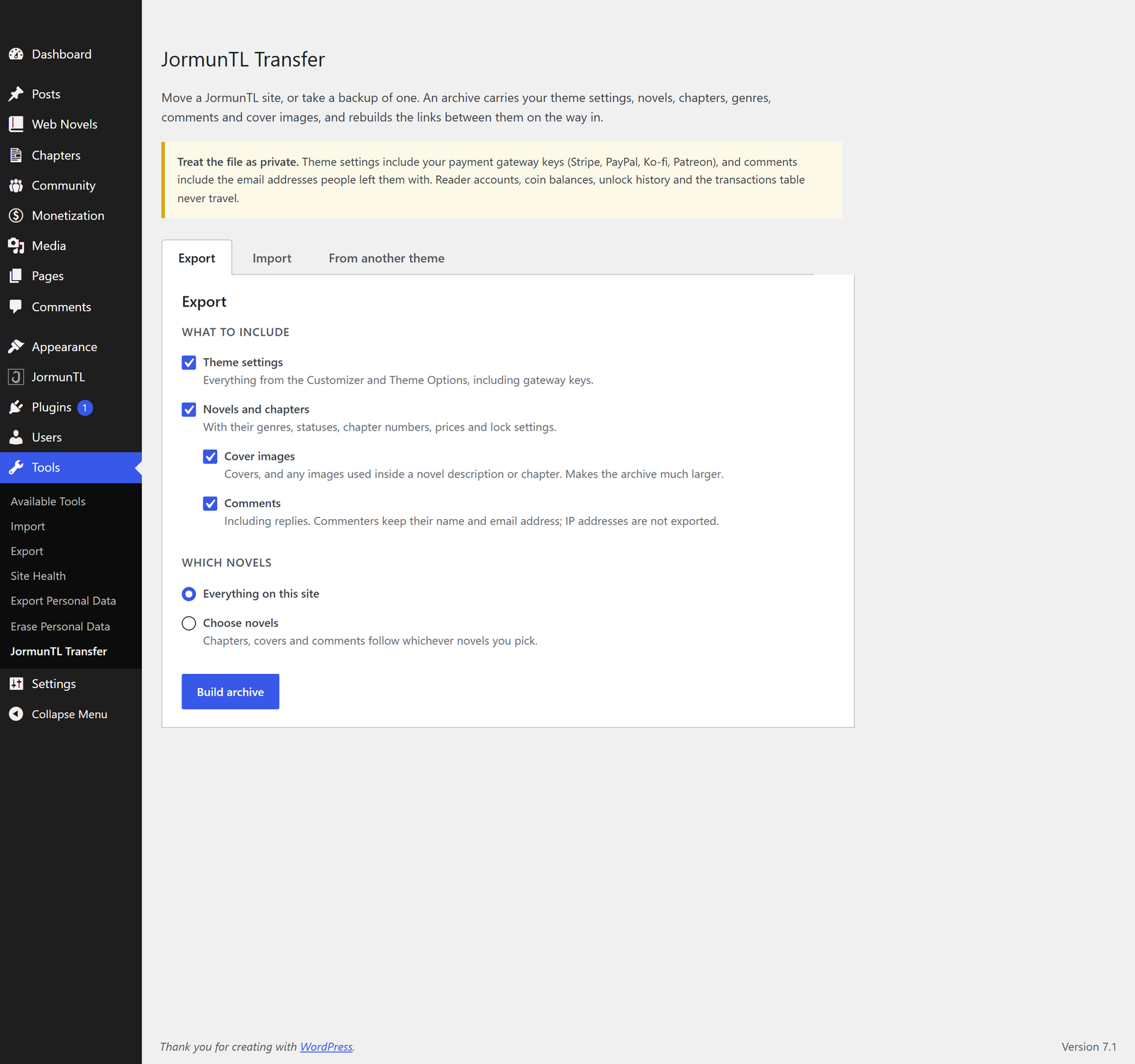Toggle the Cover images checkbox
The width and height of the screenshot is (1135, 1064).
[210, 456]
